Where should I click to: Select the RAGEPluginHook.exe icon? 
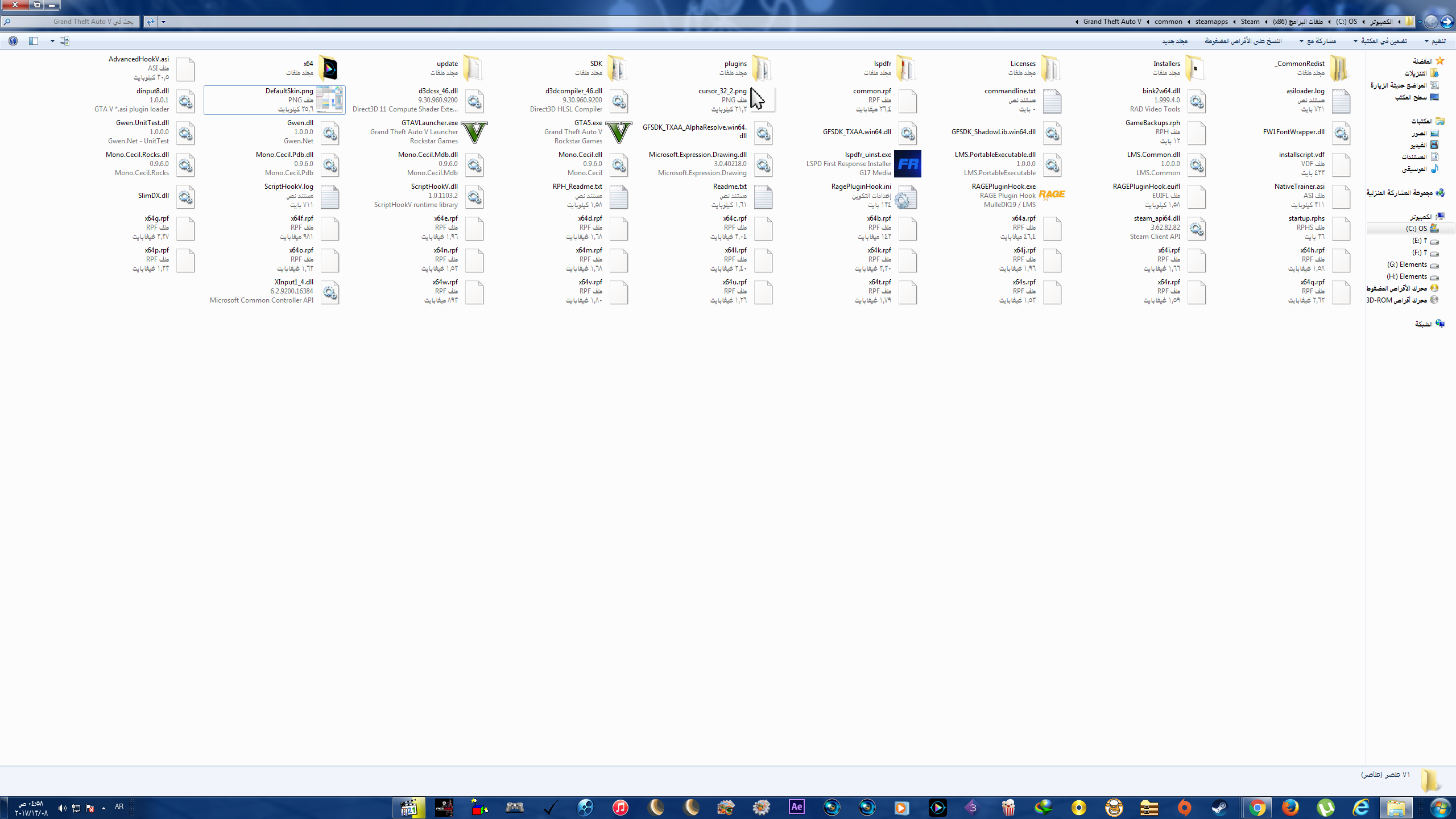[1052, 195]
